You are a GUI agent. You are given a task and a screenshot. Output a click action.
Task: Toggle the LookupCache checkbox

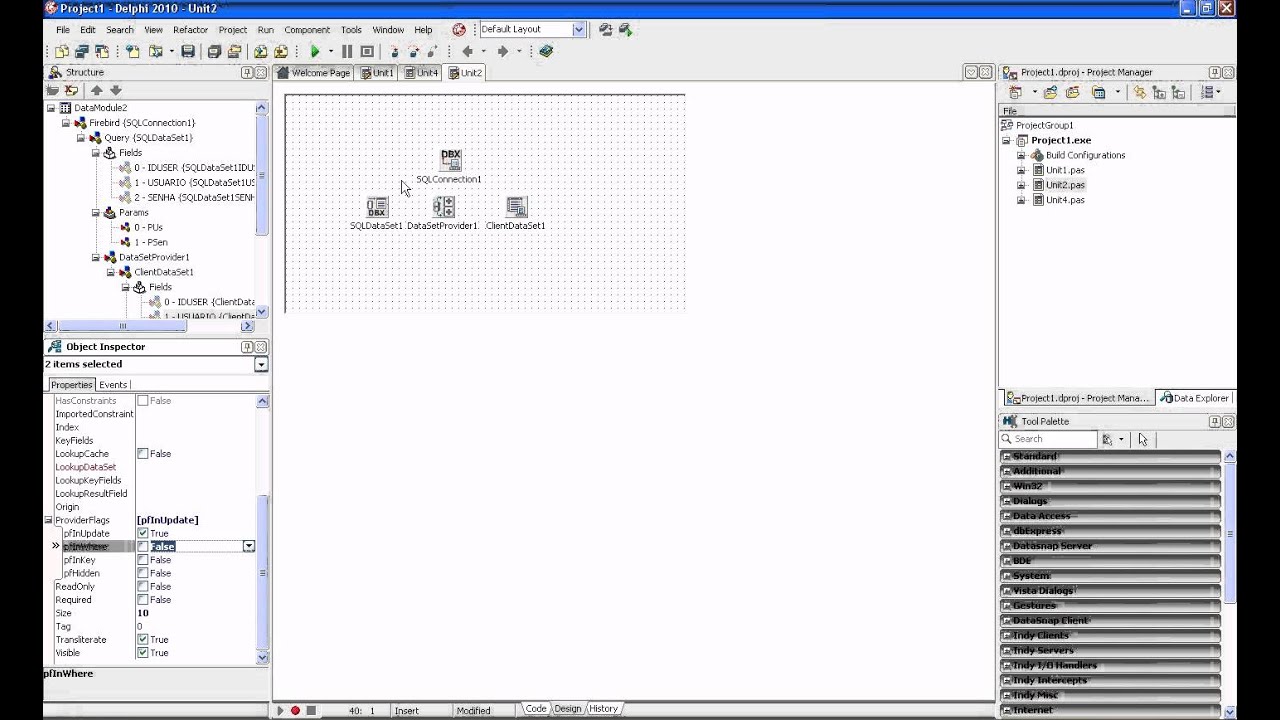[142, 454]
